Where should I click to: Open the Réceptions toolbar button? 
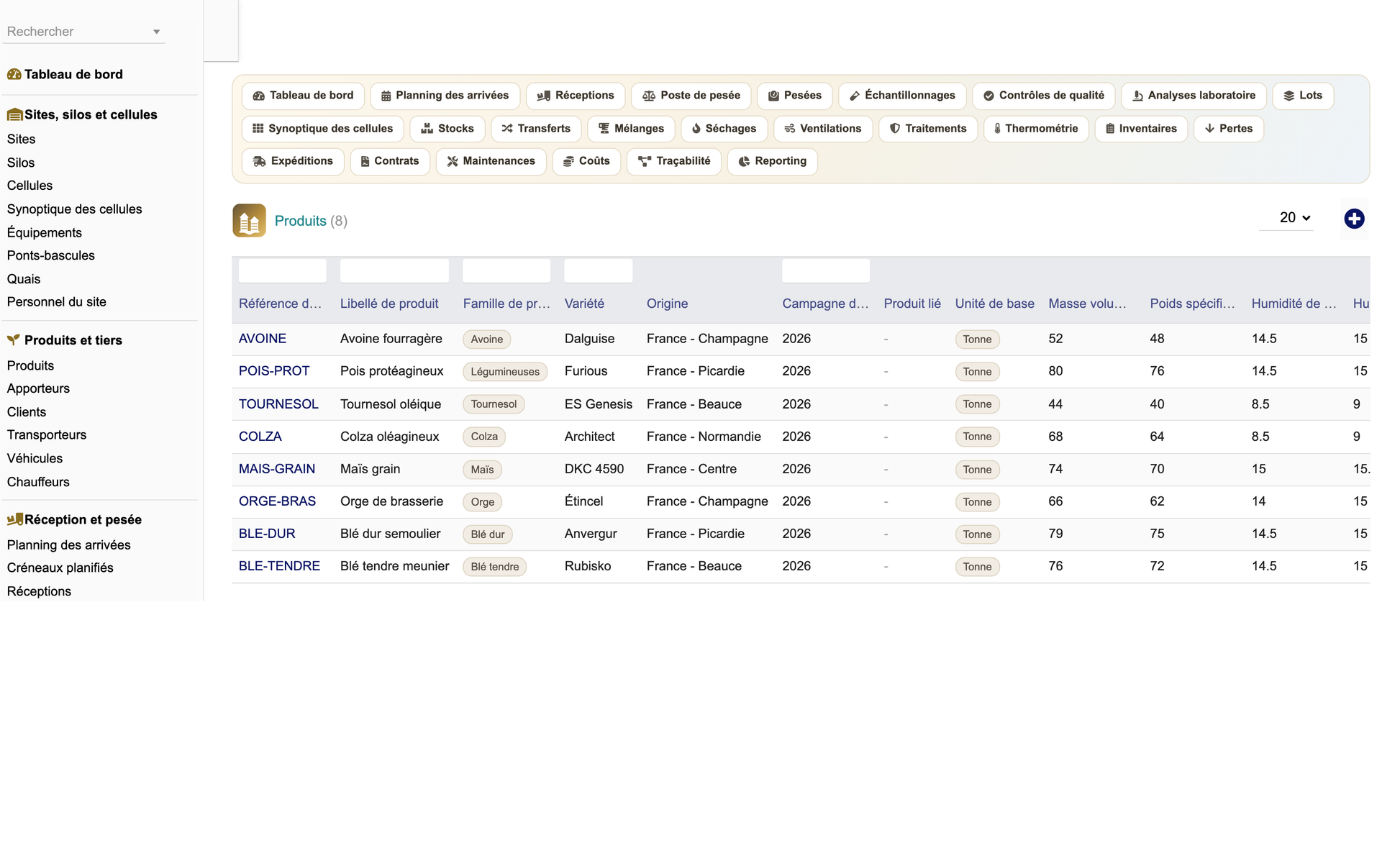pyautogui.click(x=576, y=96)
